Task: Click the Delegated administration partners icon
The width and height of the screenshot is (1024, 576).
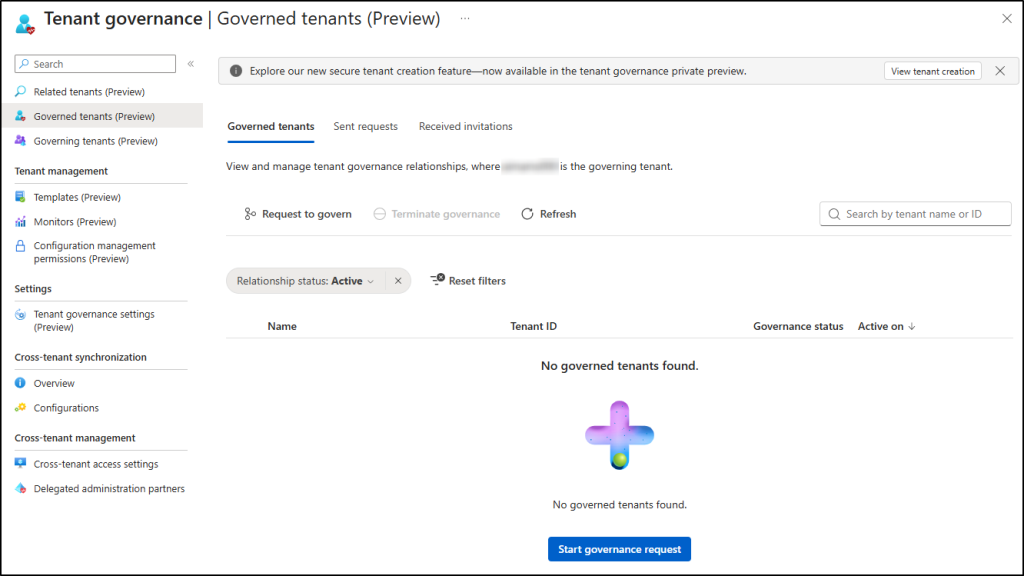Action: pyautogui.click(x=21, y=489)
